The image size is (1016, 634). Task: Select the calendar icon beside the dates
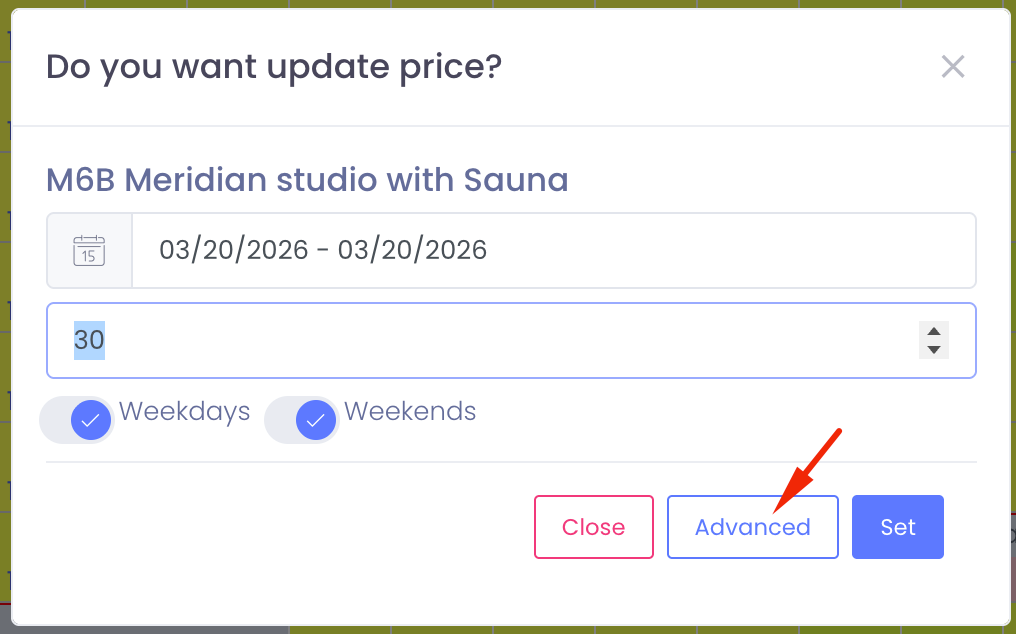point(89,250)
